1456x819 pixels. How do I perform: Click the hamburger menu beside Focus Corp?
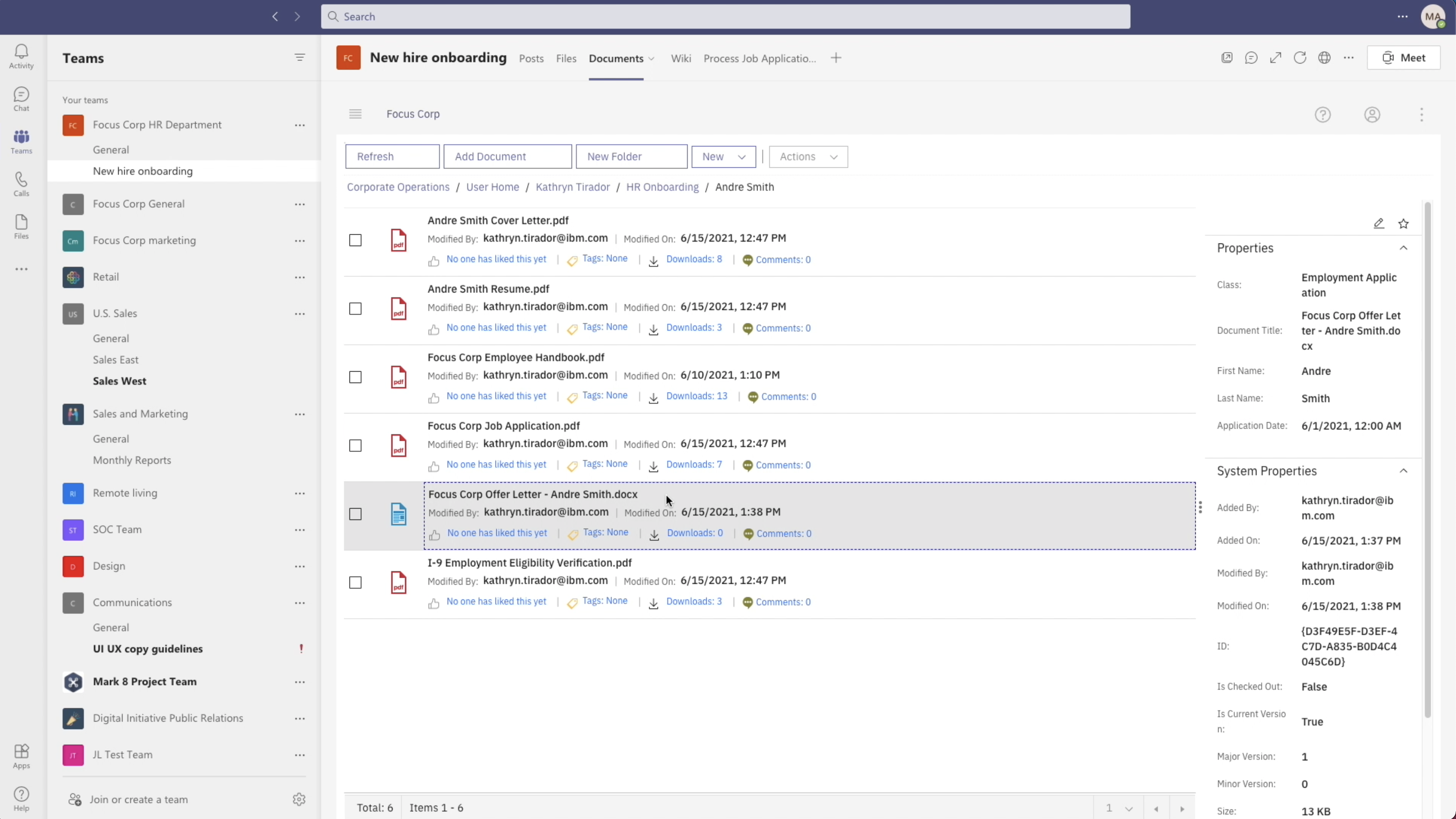click(355, 114)
